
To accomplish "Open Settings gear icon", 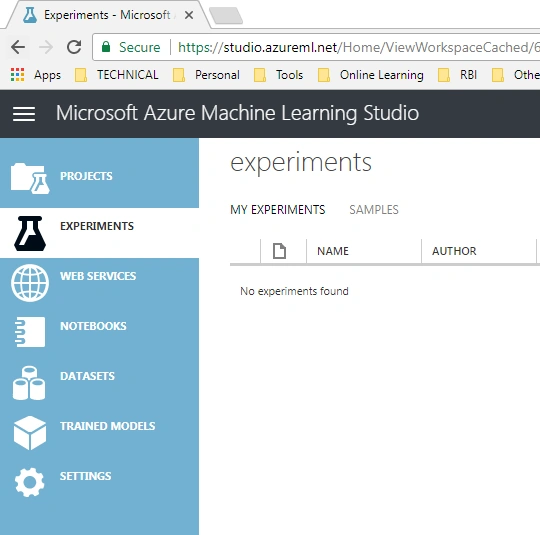I will pos(30,482).
